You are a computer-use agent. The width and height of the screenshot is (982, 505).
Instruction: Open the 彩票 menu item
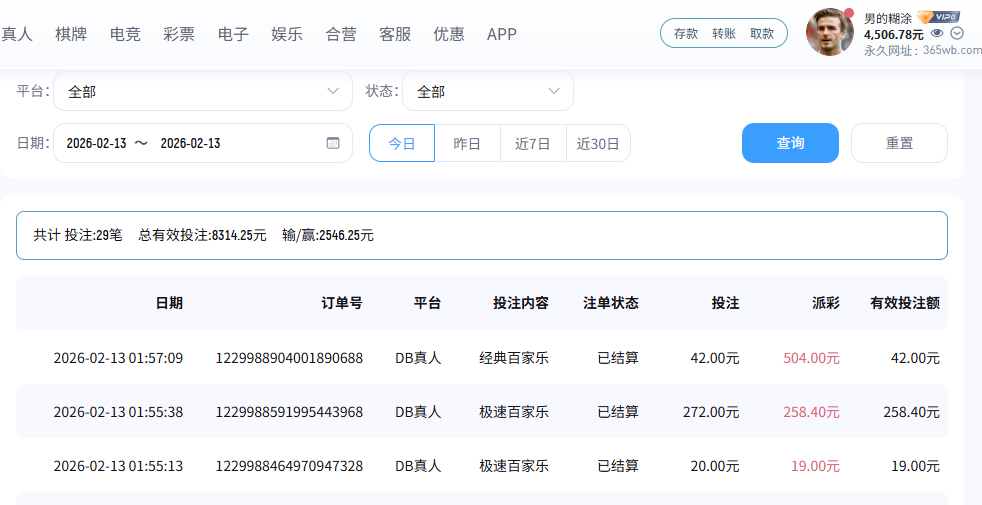tap(179, 34)
